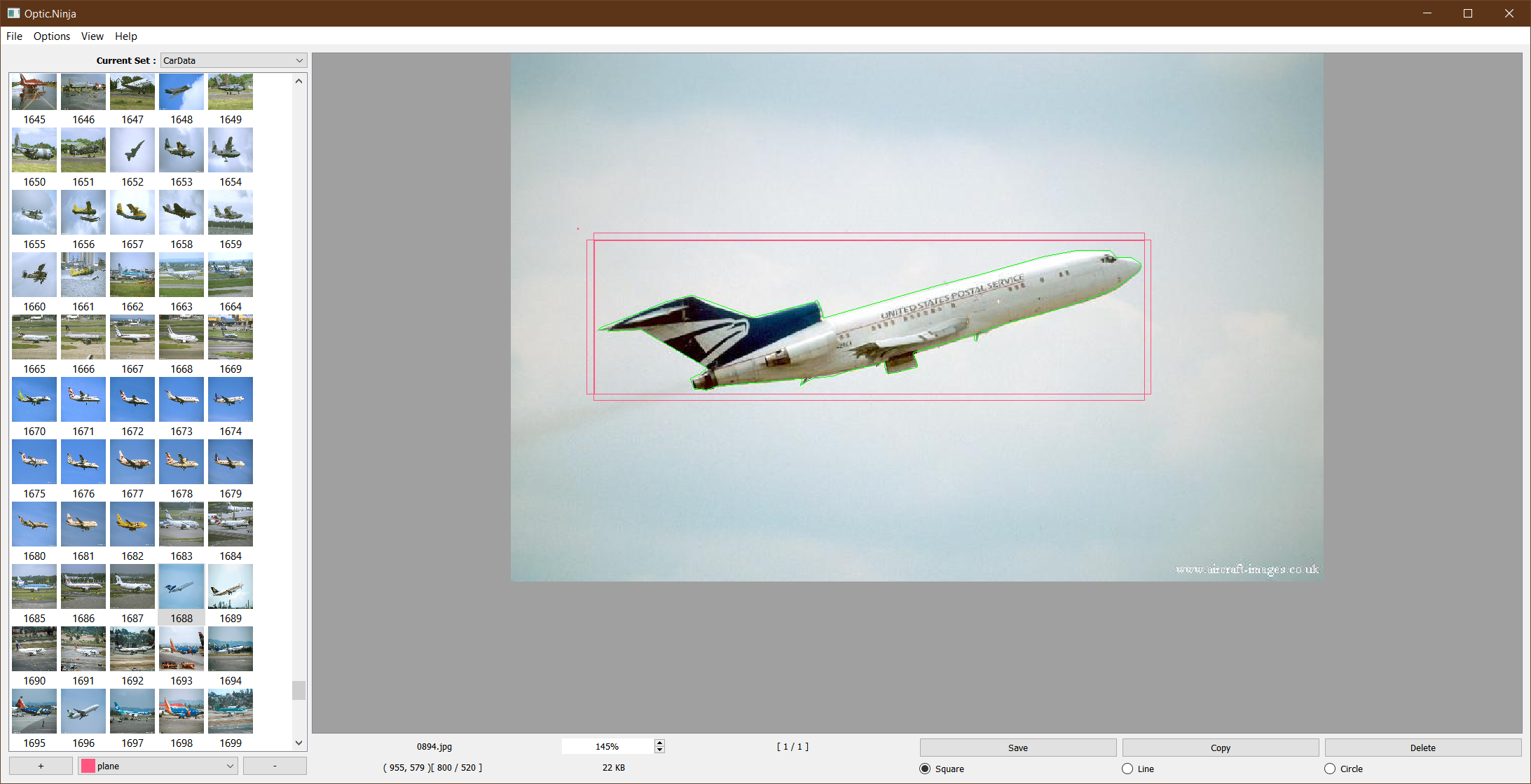Select thumbnail 1698
The image size is (1531, 784).
click(x=181, y=711)
